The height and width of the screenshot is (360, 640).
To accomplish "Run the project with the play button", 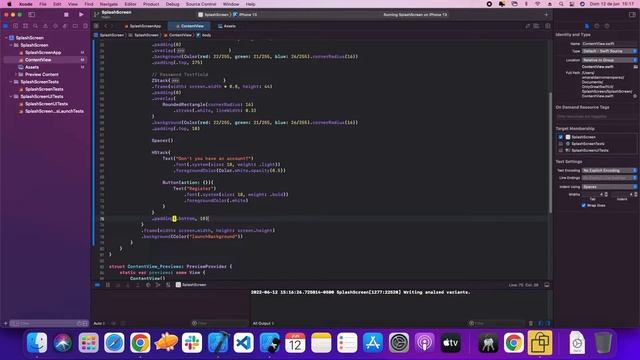I will click(x=81, y=15).
